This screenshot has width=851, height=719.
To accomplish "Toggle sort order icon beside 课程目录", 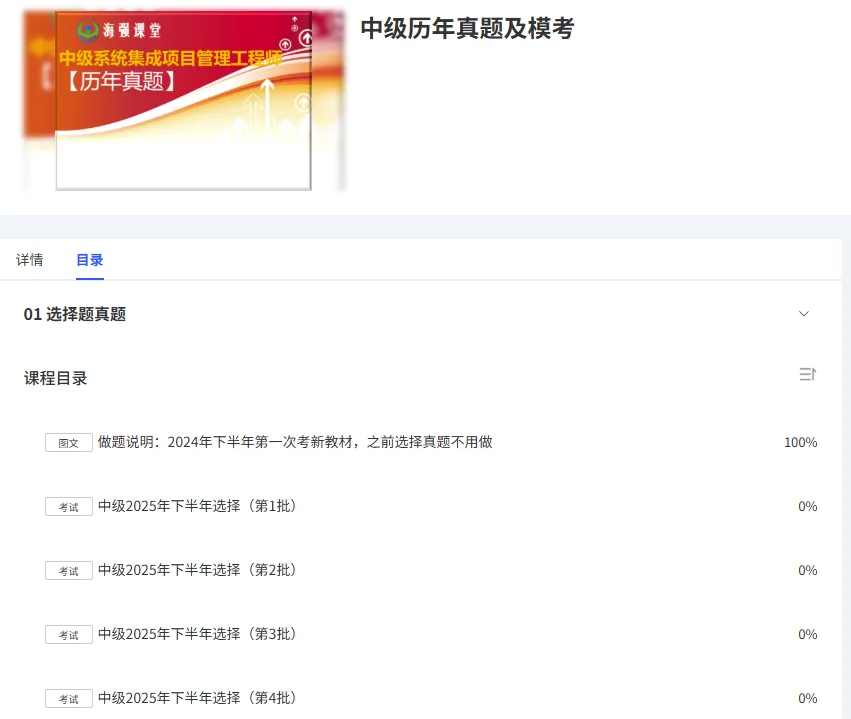I will pyautogui.click(x=808, y=374).
